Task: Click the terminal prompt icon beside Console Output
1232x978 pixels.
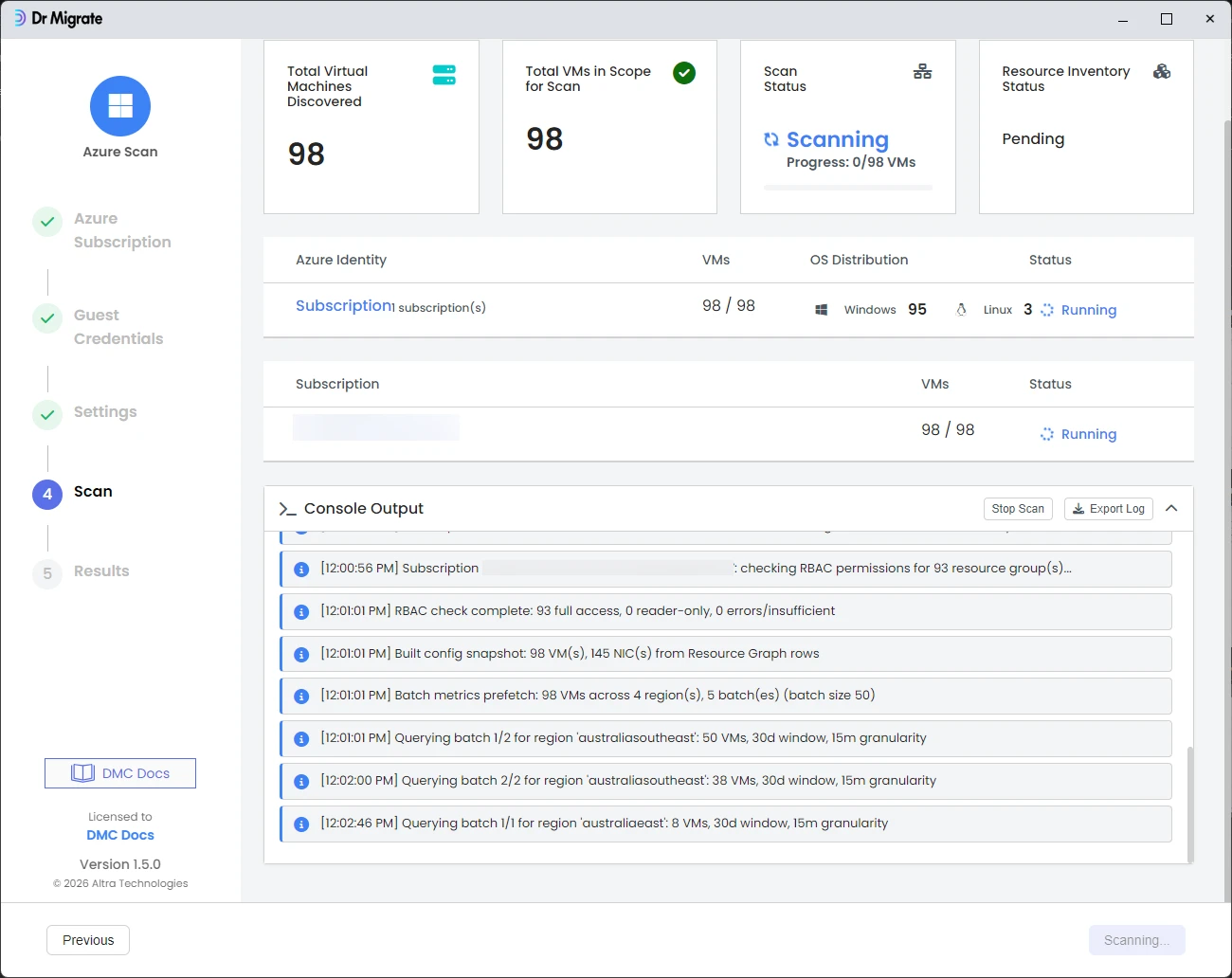Action: 287,509
